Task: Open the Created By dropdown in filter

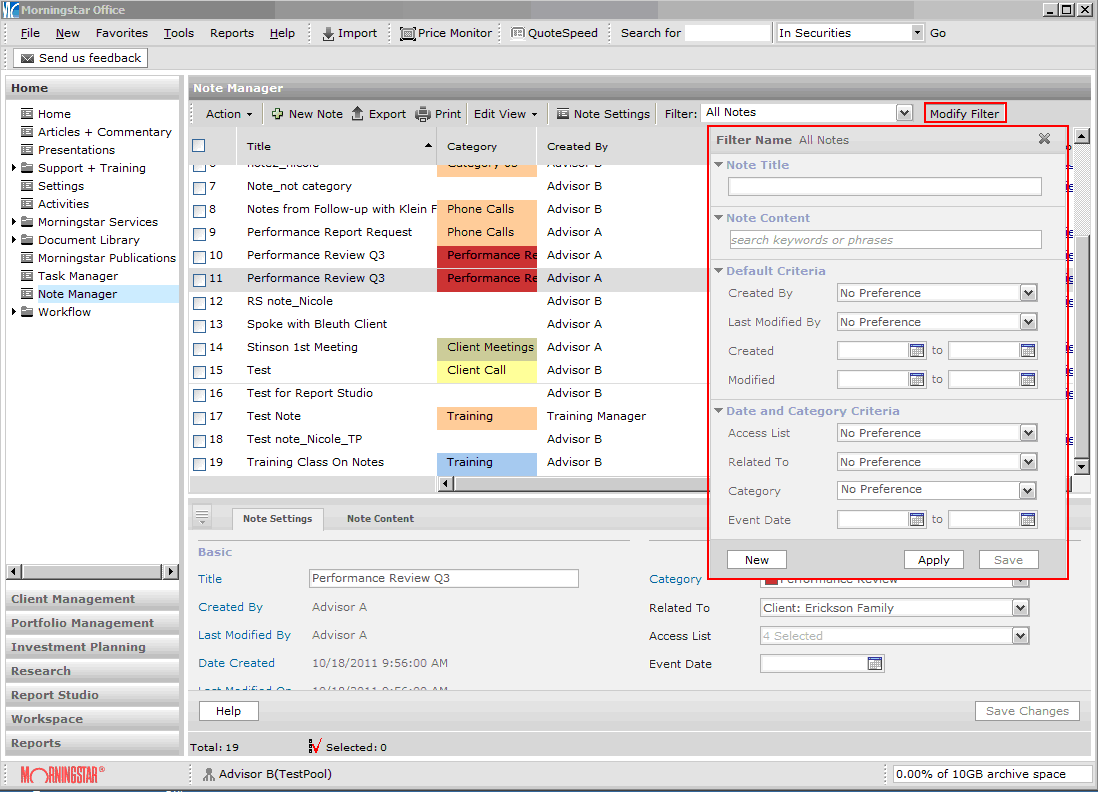Action: pyautogui.click(x=1028, y=293)
